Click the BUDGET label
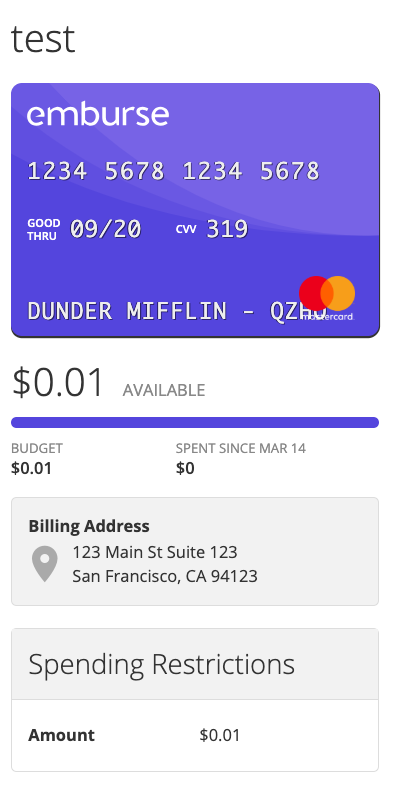Screen dimensions: 402x797 pyautogui.click(x=37, y=448)
